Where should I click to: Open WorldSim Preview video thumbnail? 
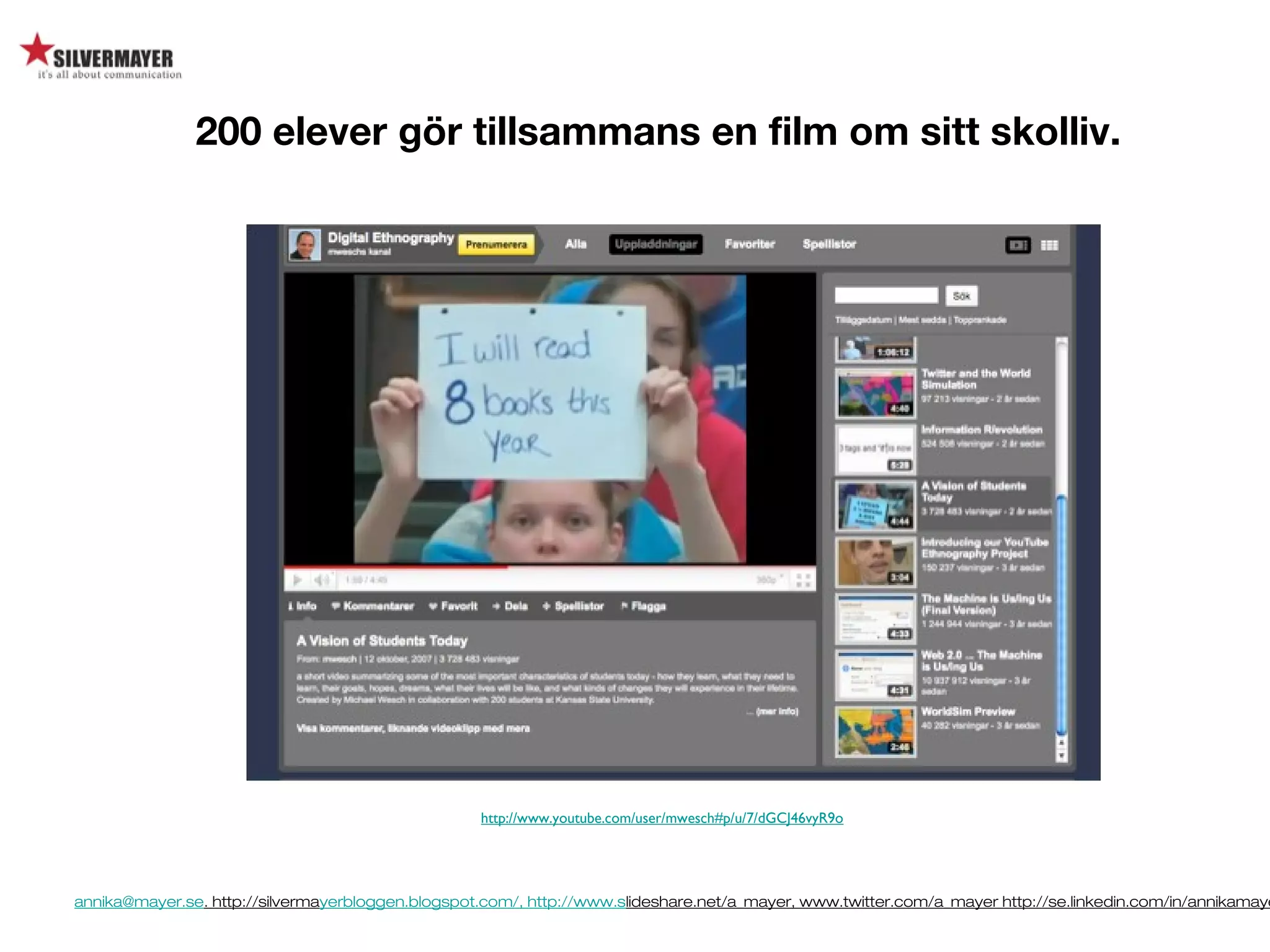(875, 732)
